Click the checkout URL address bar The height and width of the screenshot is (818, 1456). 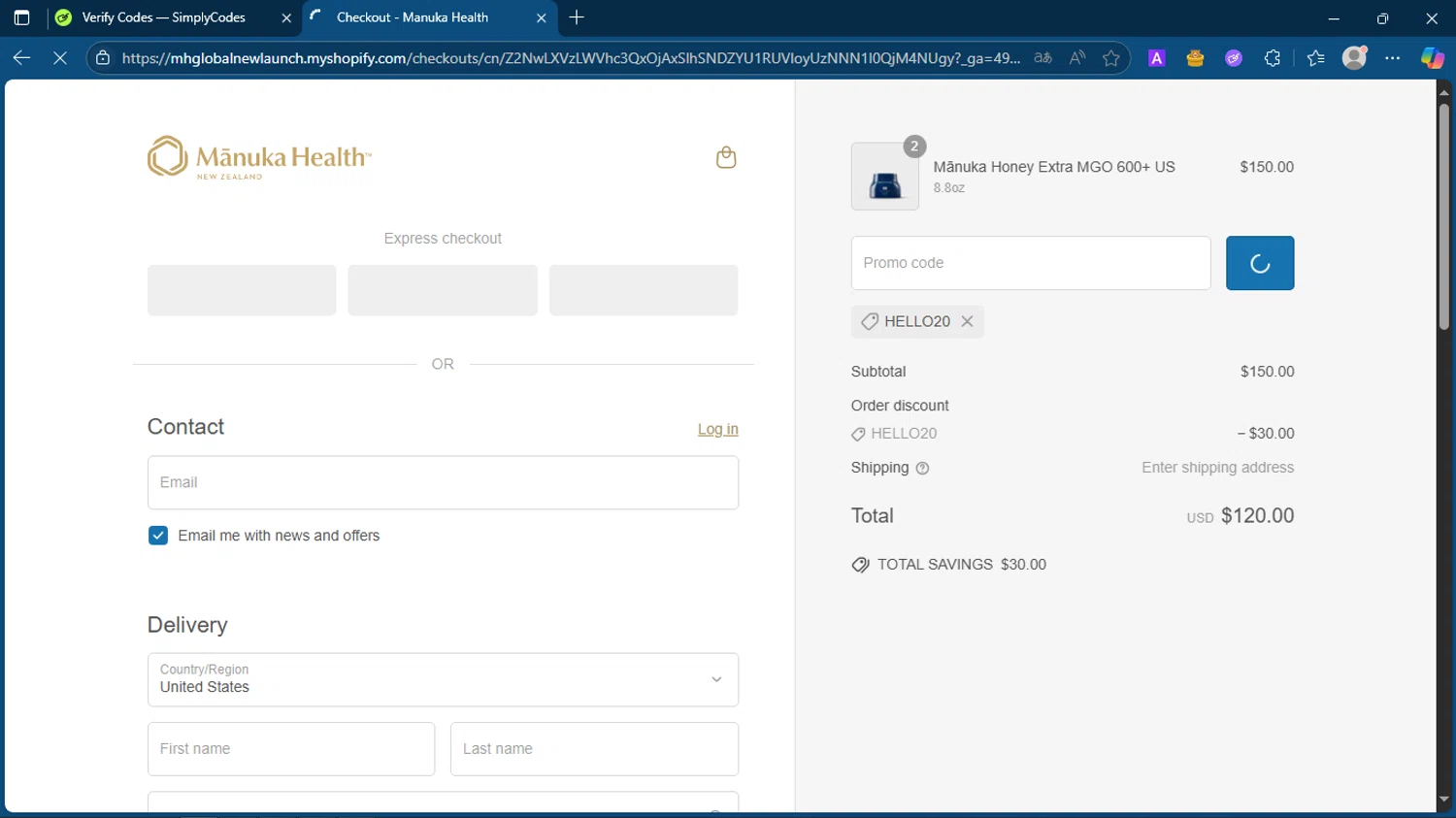571,58
